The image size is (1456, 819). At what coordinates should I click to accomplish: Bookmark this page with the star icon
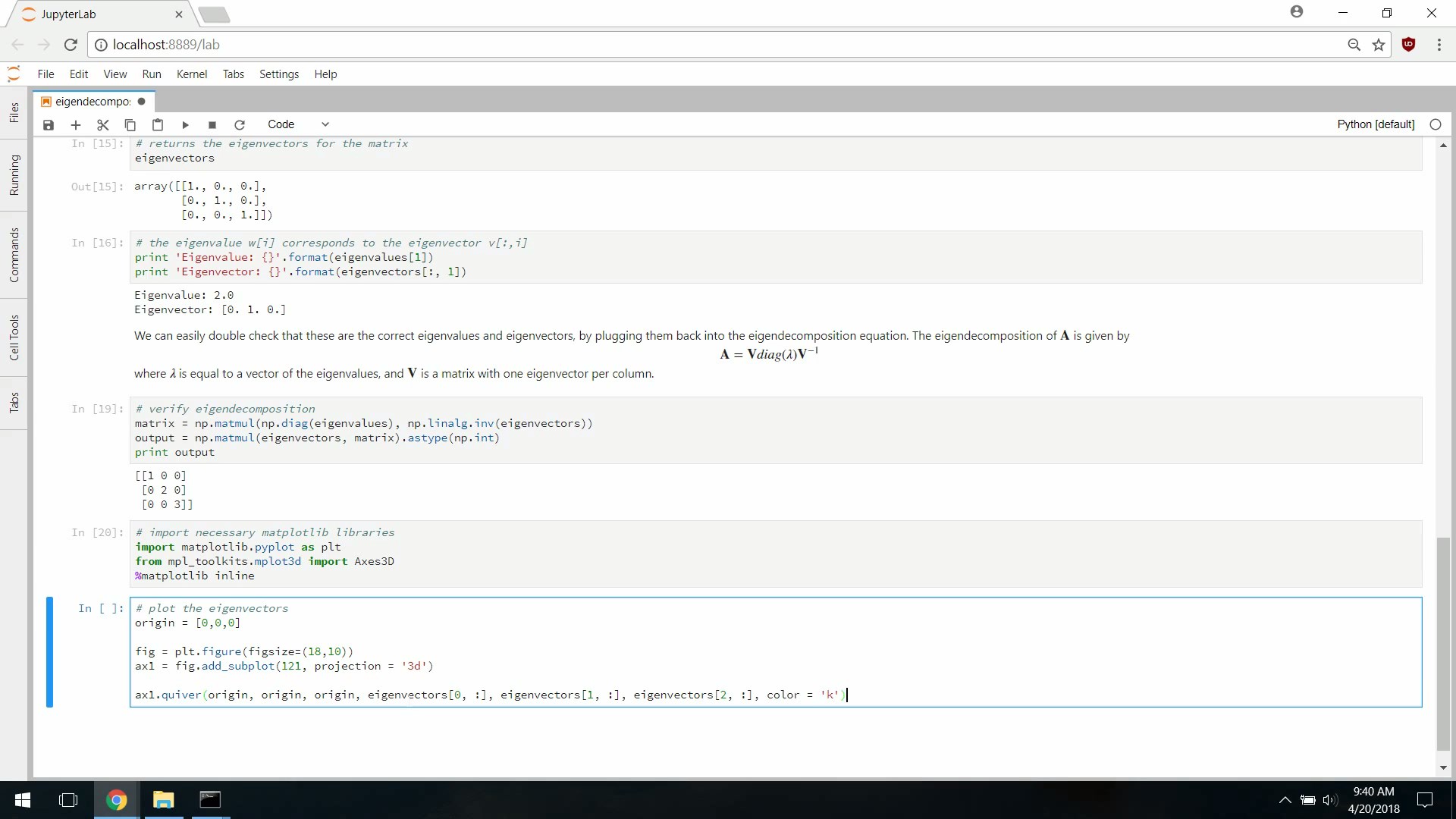coord(1379,45)
